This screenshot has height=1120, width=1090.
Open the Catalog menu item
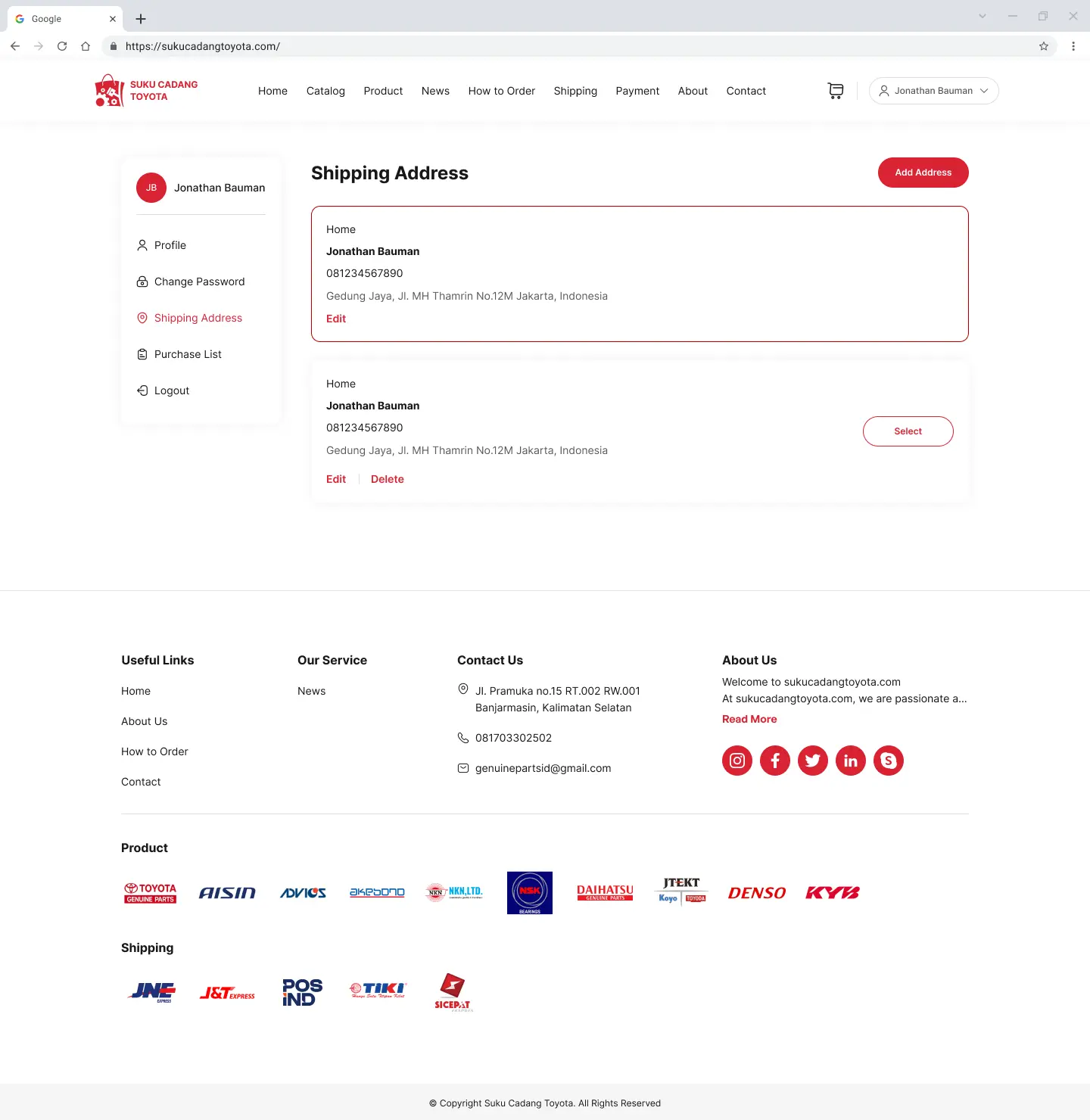pos(325,91)
